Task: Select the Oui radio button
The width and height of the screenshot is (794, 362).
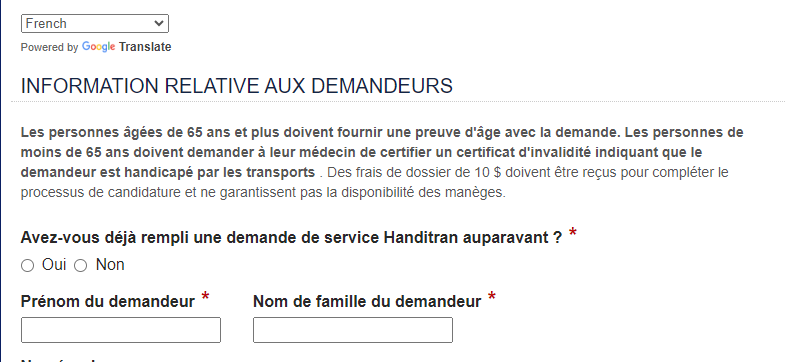Action: tap(28, 266)
